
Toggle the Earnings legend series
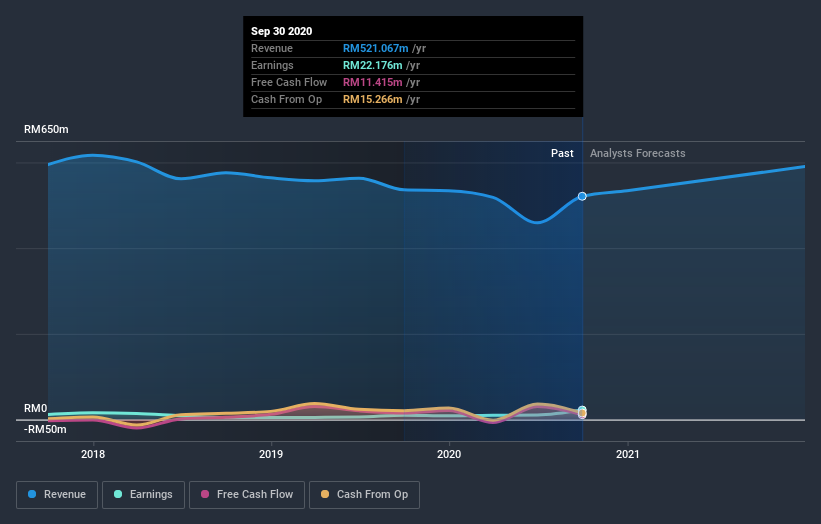click(143, 495)
